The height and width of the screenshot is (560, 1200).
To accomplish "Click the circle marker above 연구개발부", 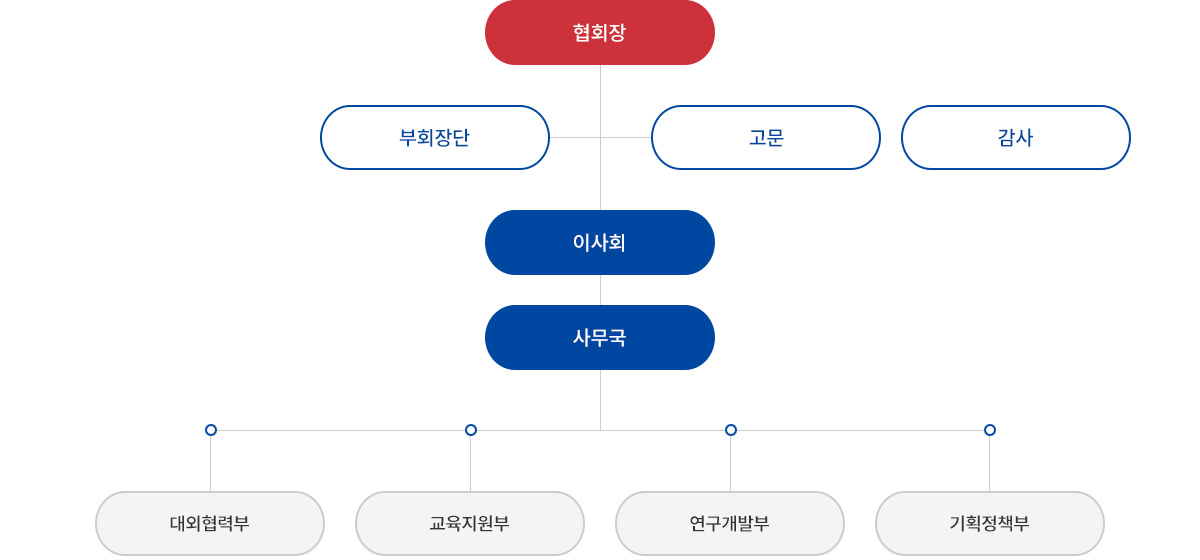I will pyautogui.click(x=731, y=430).
